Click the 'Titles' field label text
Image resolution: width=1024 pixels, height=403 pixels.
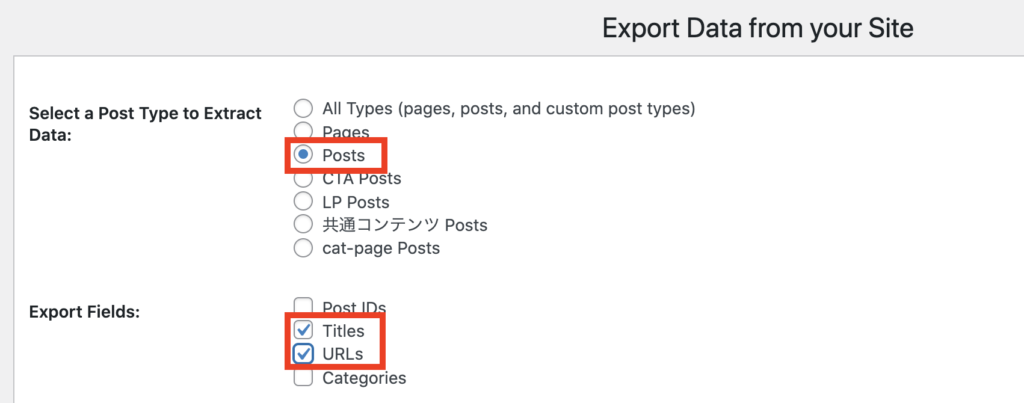(x=343, y=330)
